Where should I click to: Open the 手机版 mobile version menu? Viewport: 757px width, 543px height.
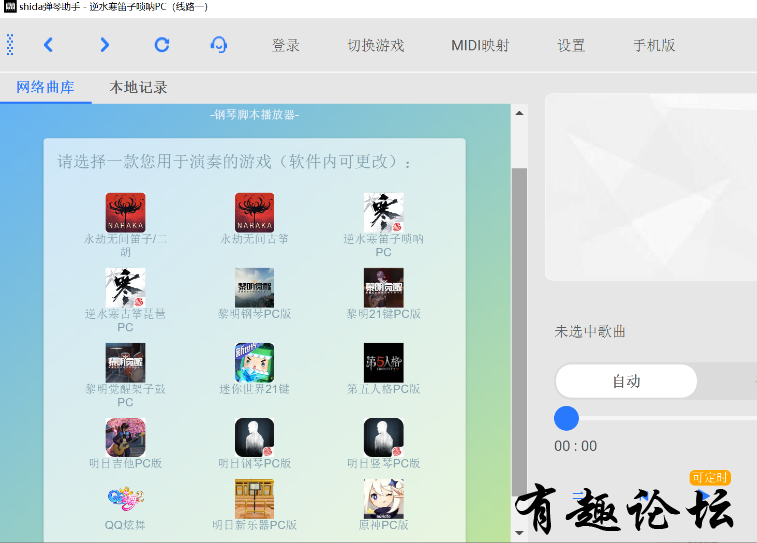(x=654, y=45)
